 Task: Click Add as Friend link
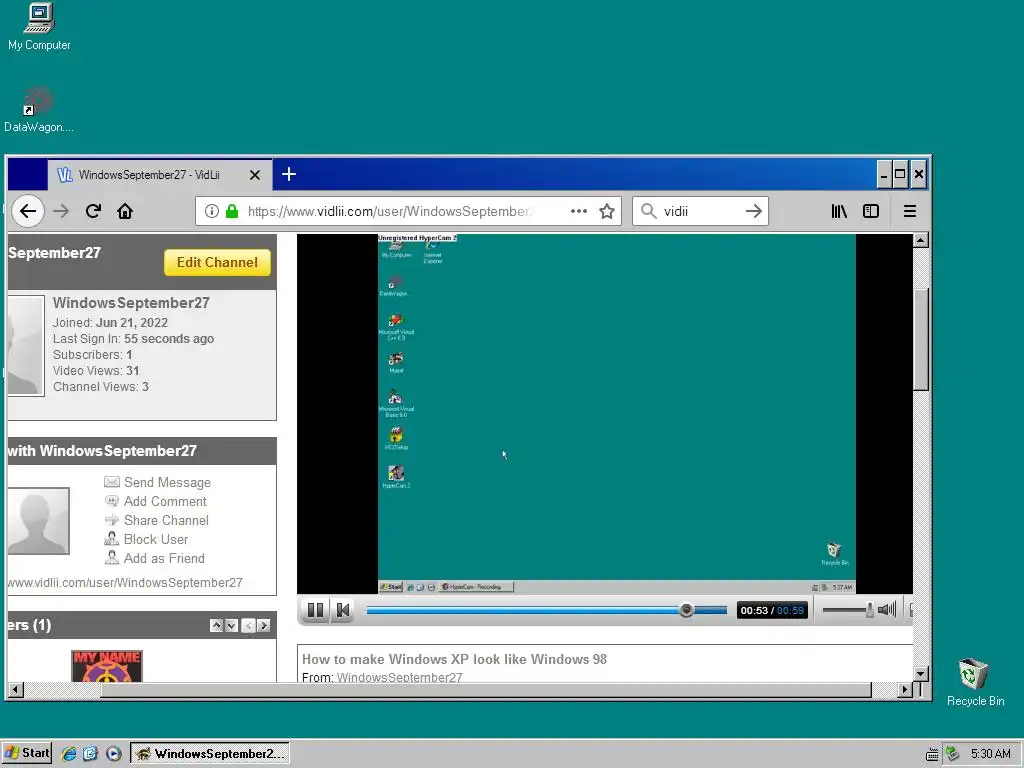pyautogui.click(x=164, y=558)
